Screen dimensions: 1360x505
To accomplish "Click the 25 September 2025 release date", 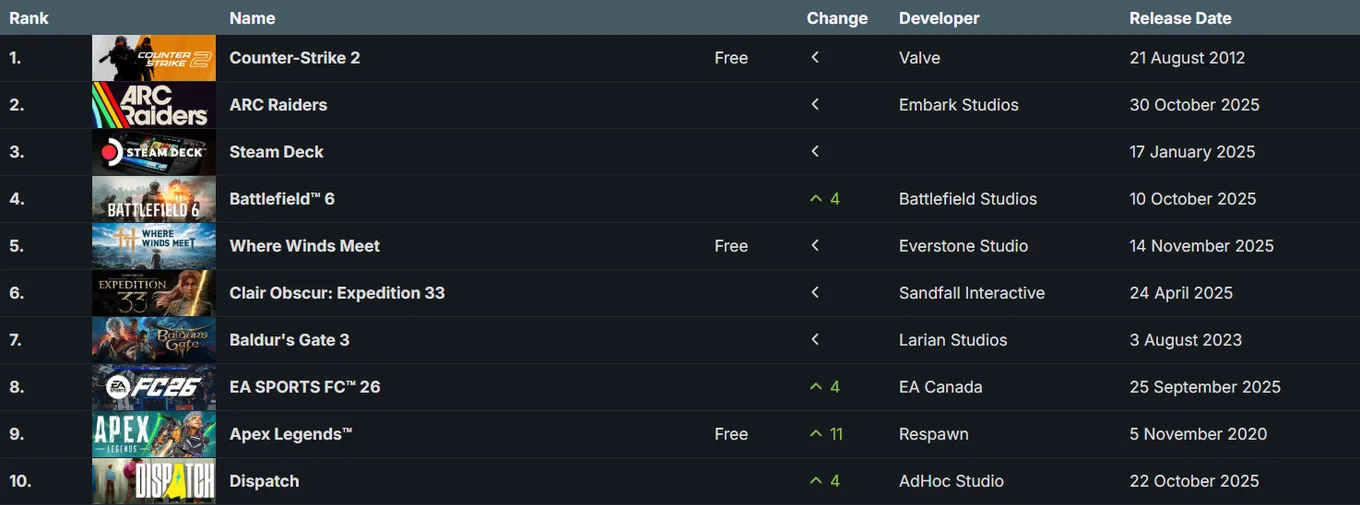I will click(1205, 387).
